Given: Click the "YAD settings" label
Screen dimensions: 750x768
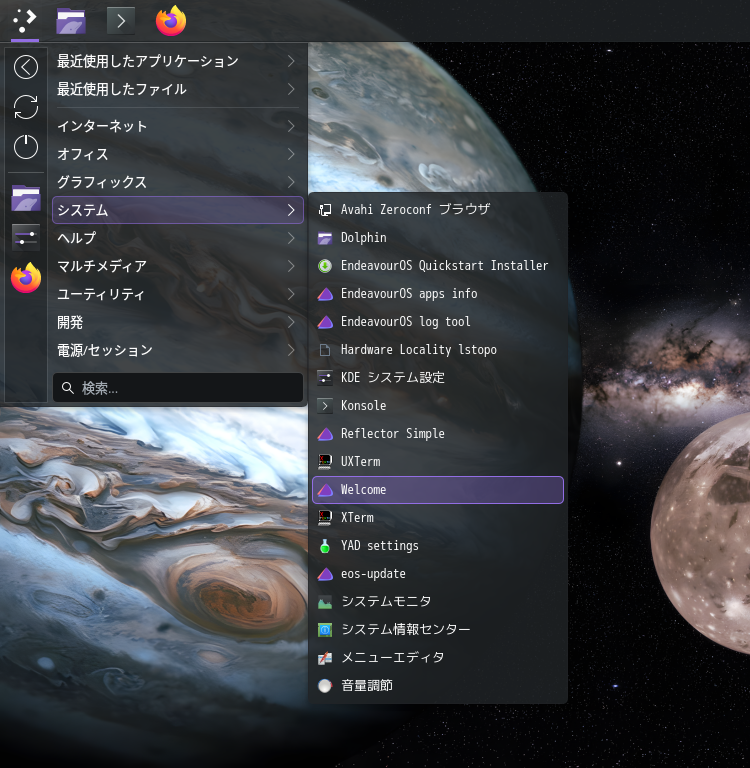Looking at the screenshot, I should (x=380, y=546).
